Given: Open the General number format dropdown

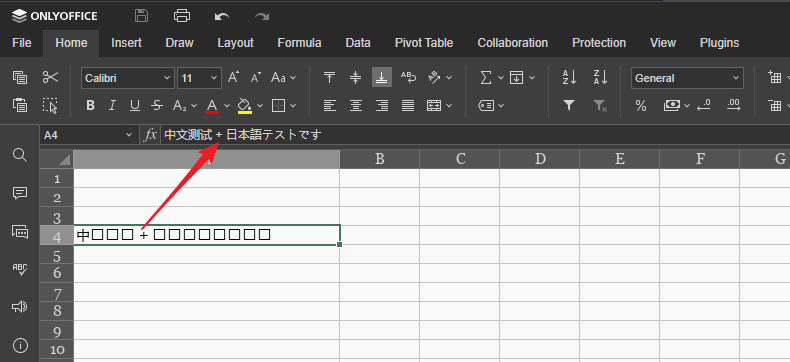Looking at the screenshot, I should [x=687, y=78].
